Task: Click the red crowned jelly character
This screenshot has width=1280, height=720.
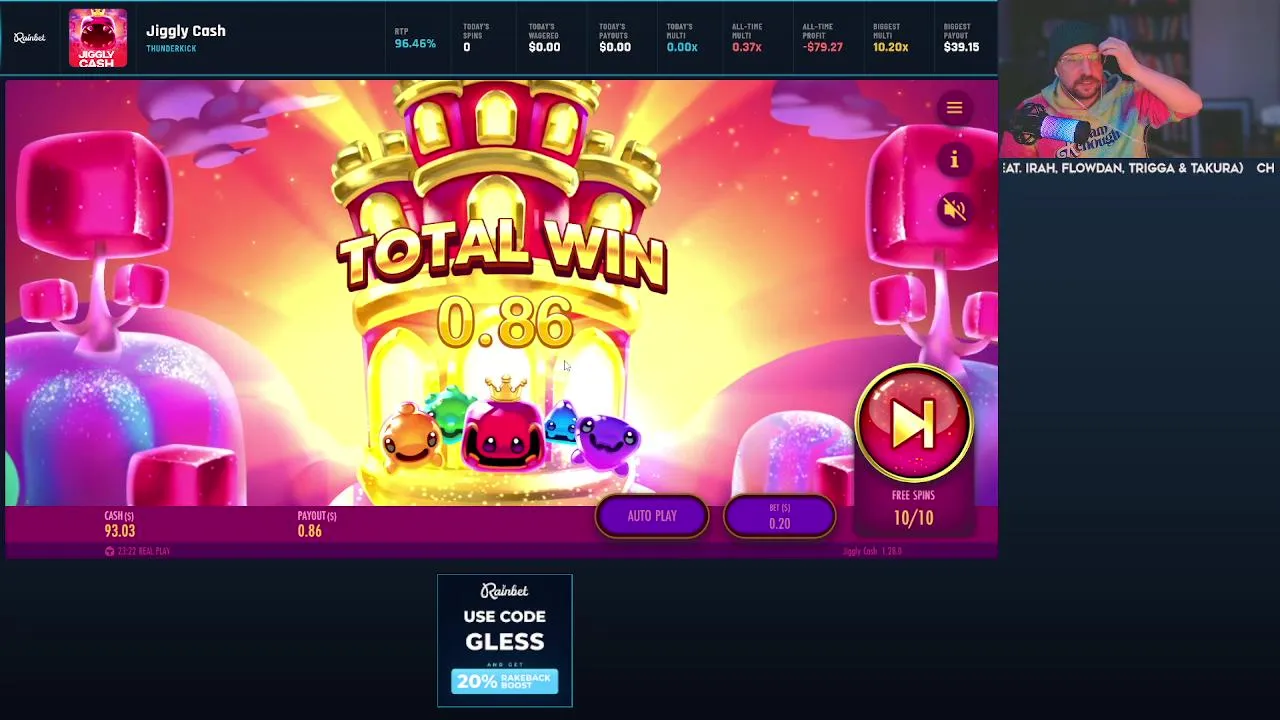Action: pyautogui.click(x=503, y=427)
